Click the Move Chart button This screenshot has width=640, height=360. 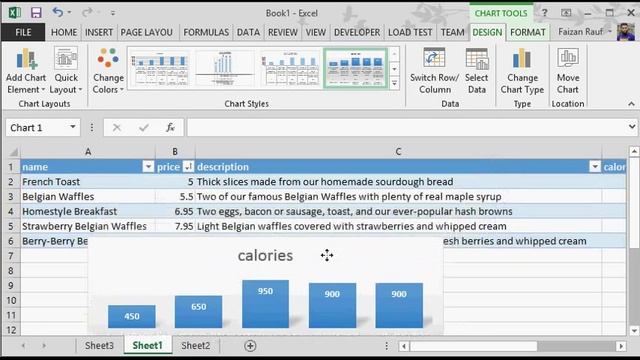click(568, 71)
